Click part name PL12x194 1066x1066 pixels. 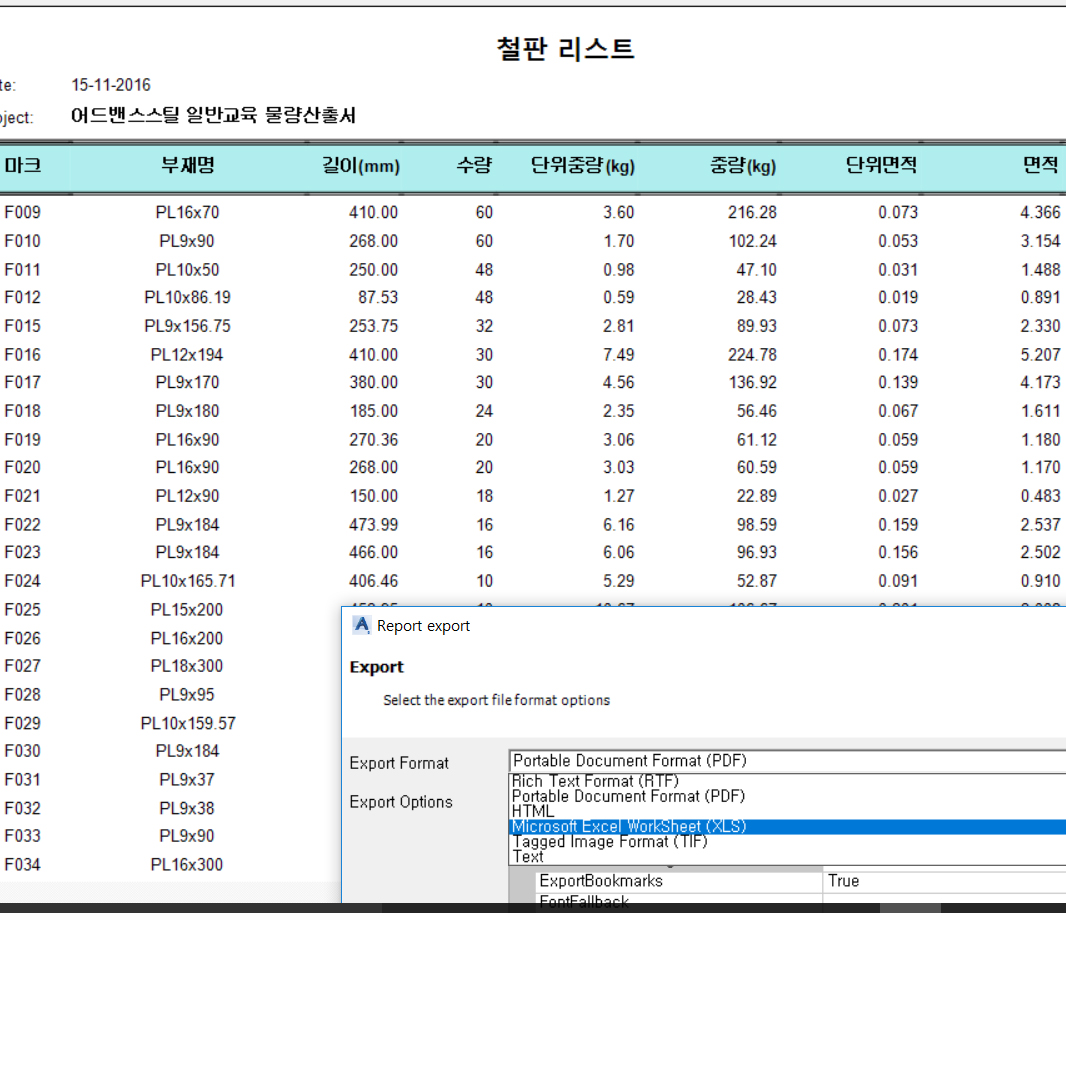click(x=187, y=355)
